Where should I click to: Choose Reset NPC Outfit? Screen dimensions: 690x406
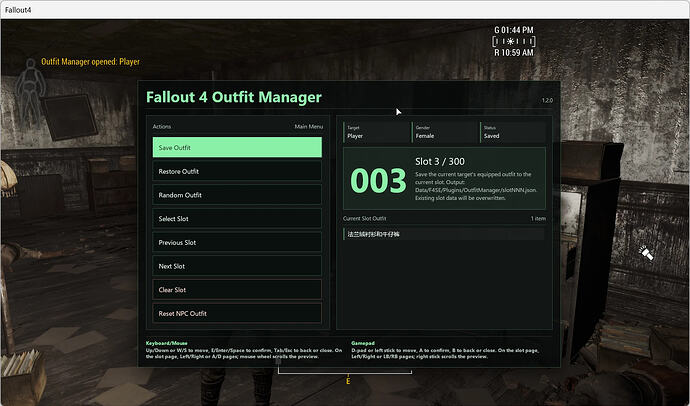237,314
